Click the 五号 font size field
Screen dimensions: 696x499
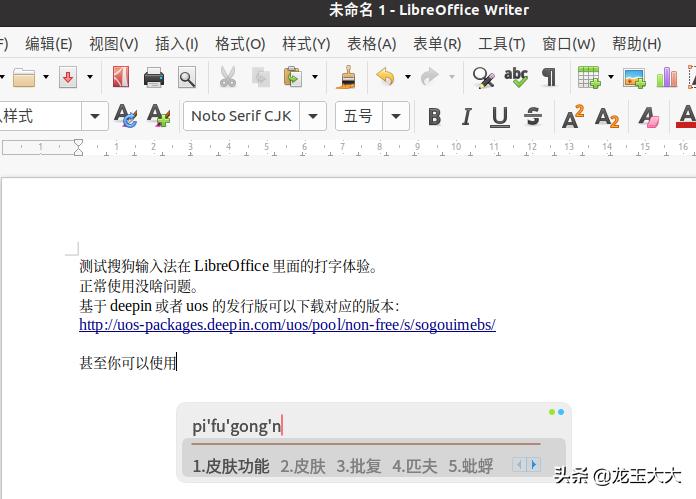pos(359,116)
